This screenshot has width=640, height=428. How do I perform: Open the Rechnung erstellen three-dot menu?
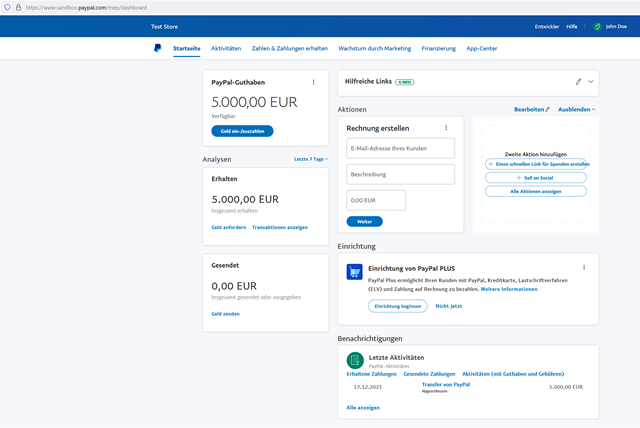[446, 128]
